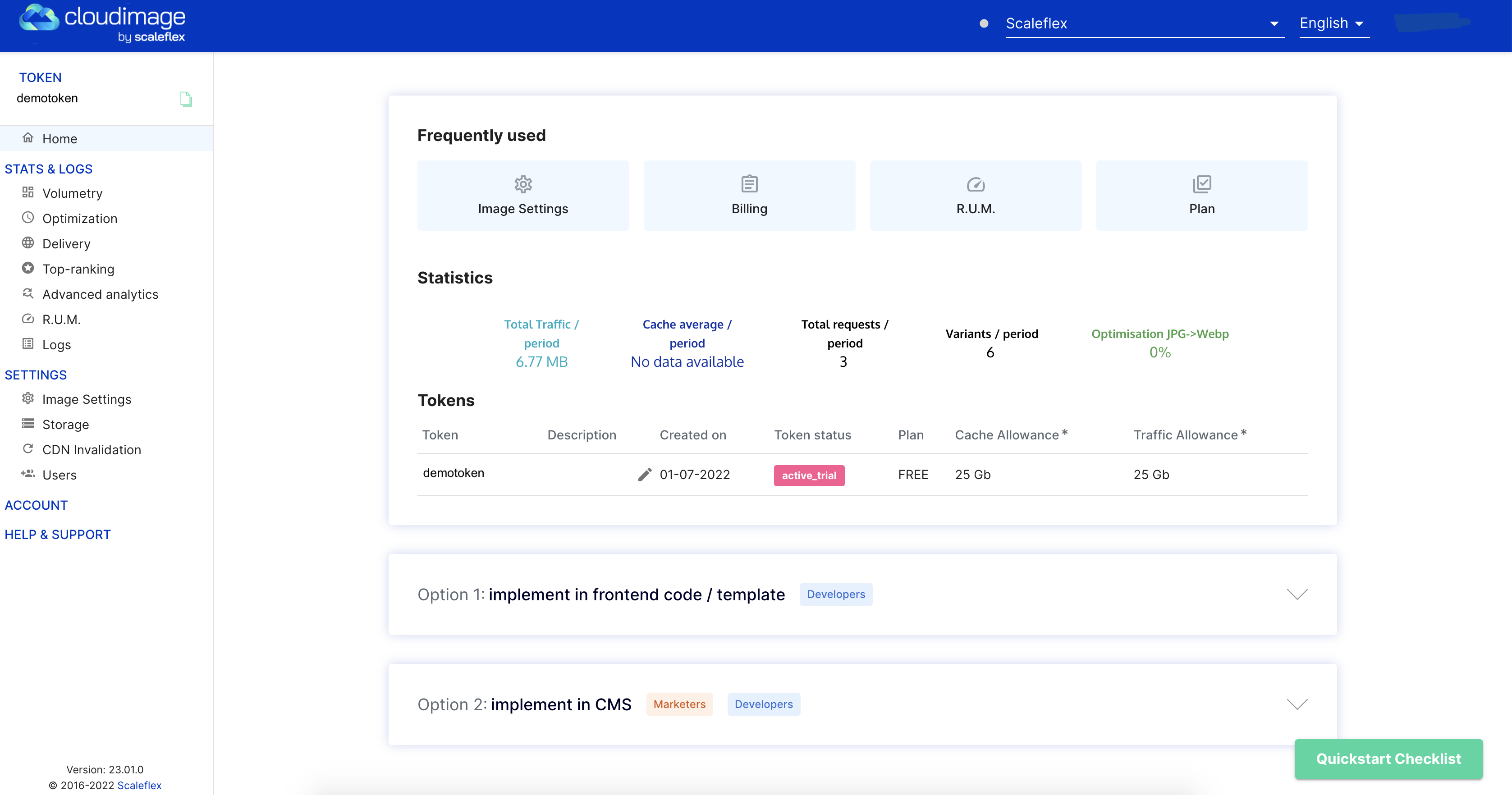
Task: Expand the ACCOUNT sidebar section
Action: pos(37,505)
